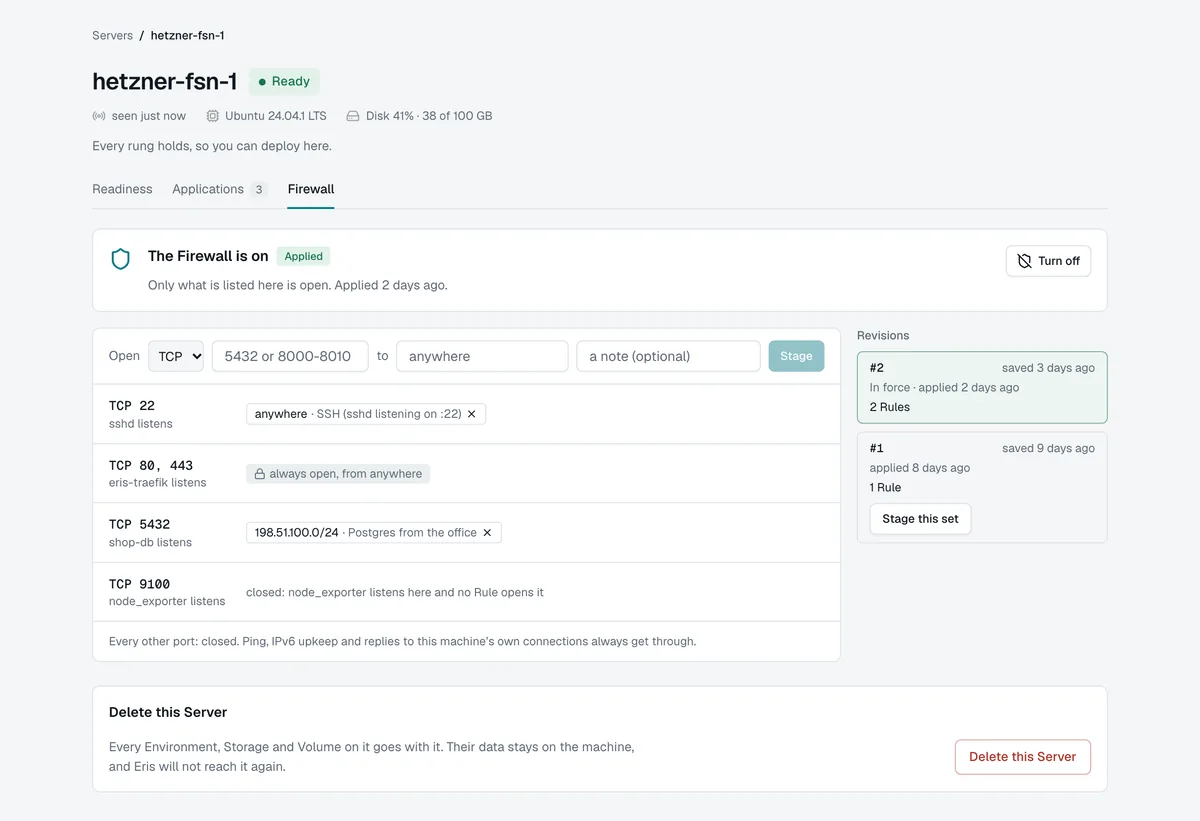Viewport: 1200px width, 821px height.
Task: Click the chip icon beside Ubuntu 24.04.1 LTS
Action: click(x=212, y=116)
